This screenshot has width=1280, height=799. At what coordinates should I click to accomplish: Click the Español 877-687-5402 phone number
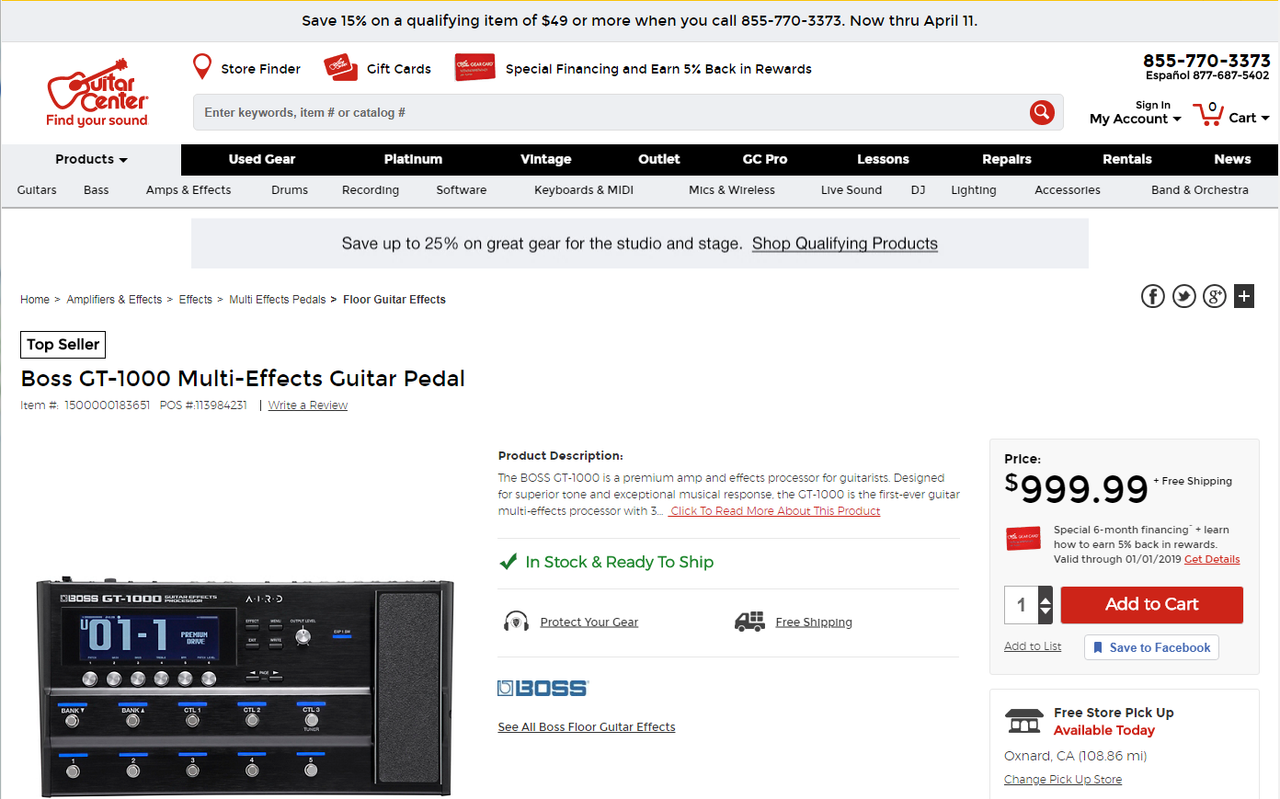[1207, 75]
